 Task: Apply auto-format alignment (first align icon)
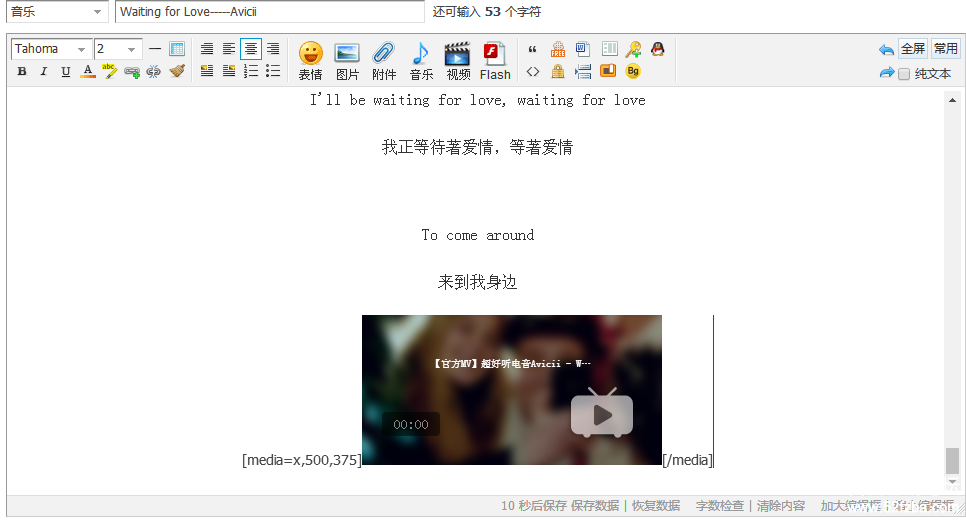click(207, 49)
